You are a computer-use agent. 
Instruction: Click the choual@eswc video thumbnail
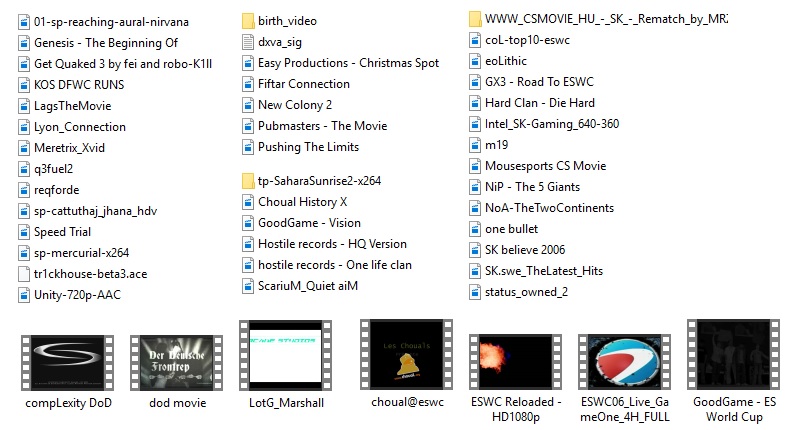pos(407,354)
